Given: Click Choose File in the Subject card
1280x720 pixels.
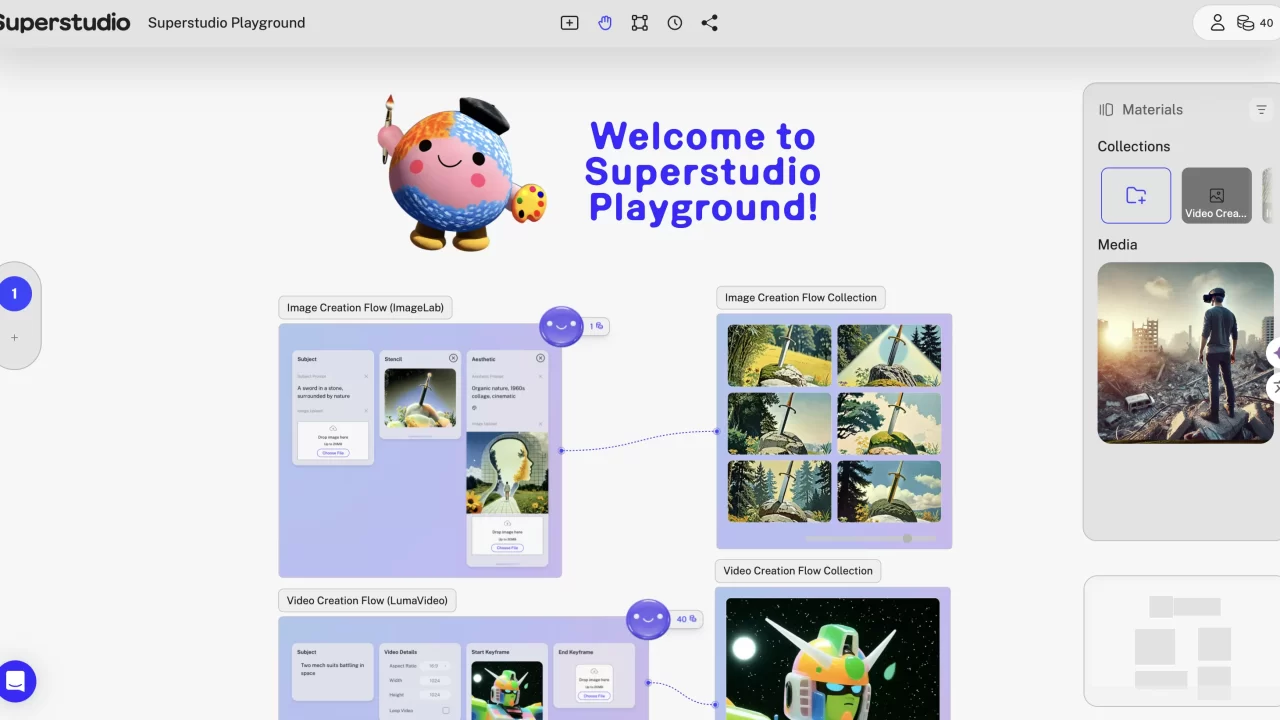Looking at the screenshot, I should (332, 453).
